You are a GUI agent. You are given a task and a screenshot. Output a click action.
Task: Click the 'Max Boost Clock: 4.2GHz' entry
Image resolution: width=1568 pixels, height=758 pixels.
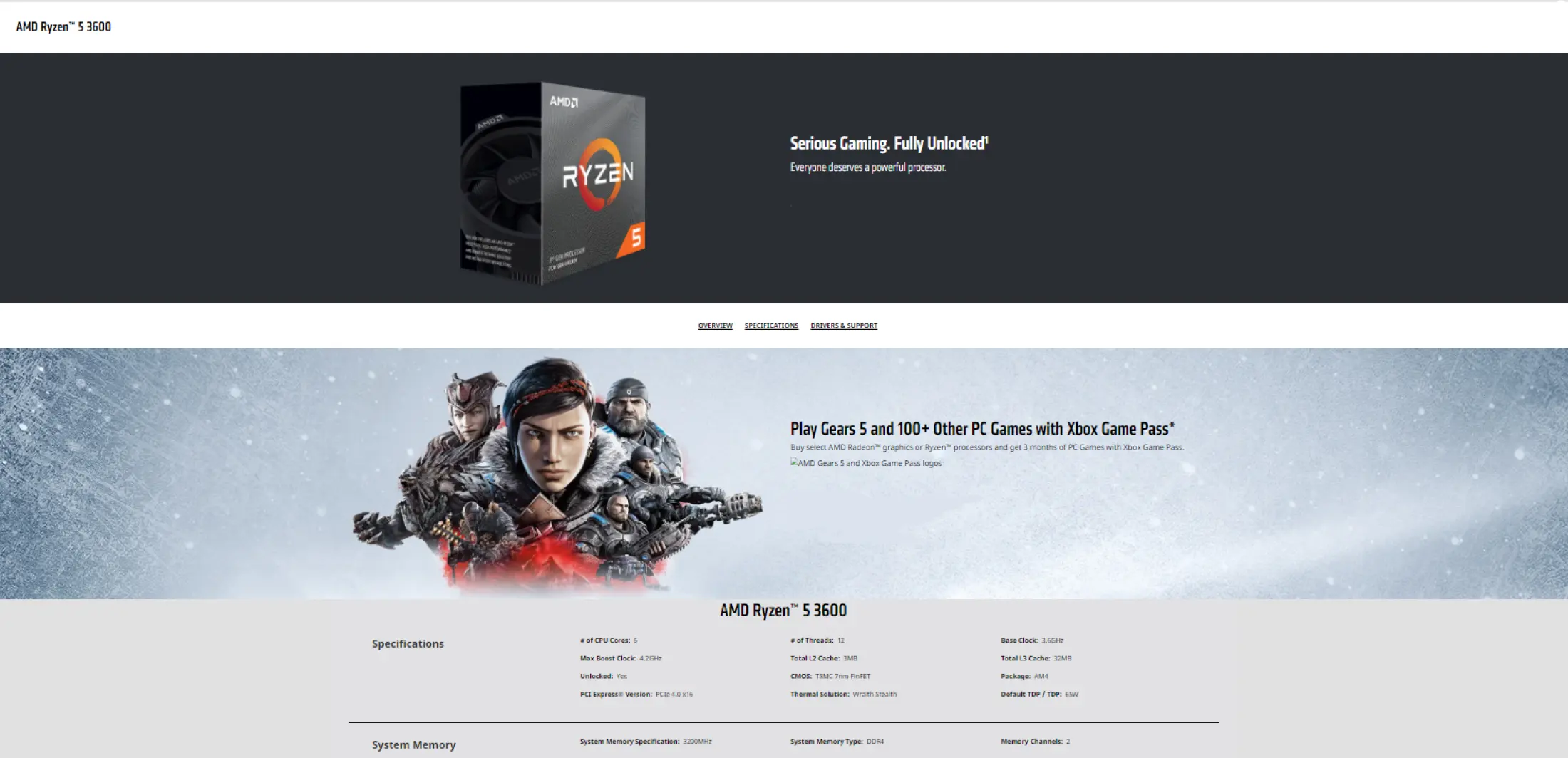tap(621, 658)
